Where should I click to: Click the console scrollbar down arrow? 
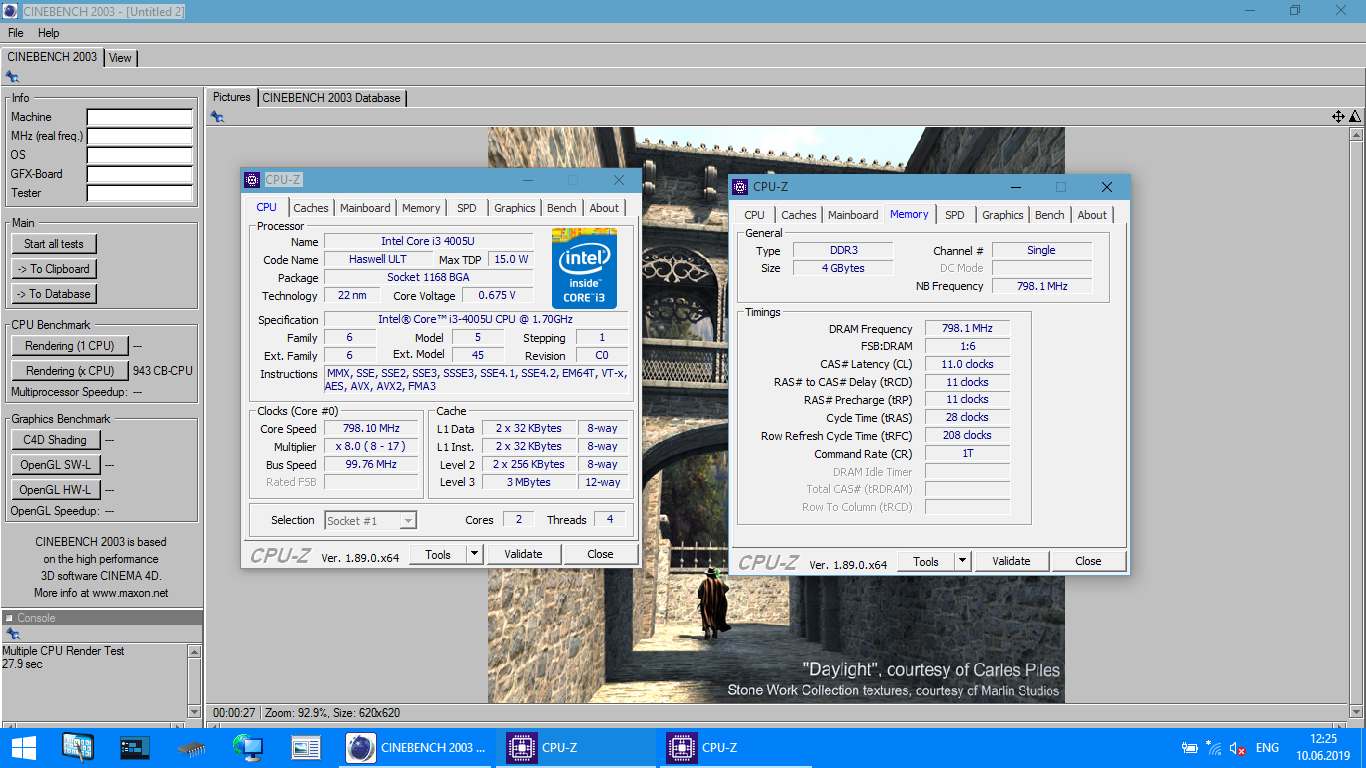[x=194, y=711]
